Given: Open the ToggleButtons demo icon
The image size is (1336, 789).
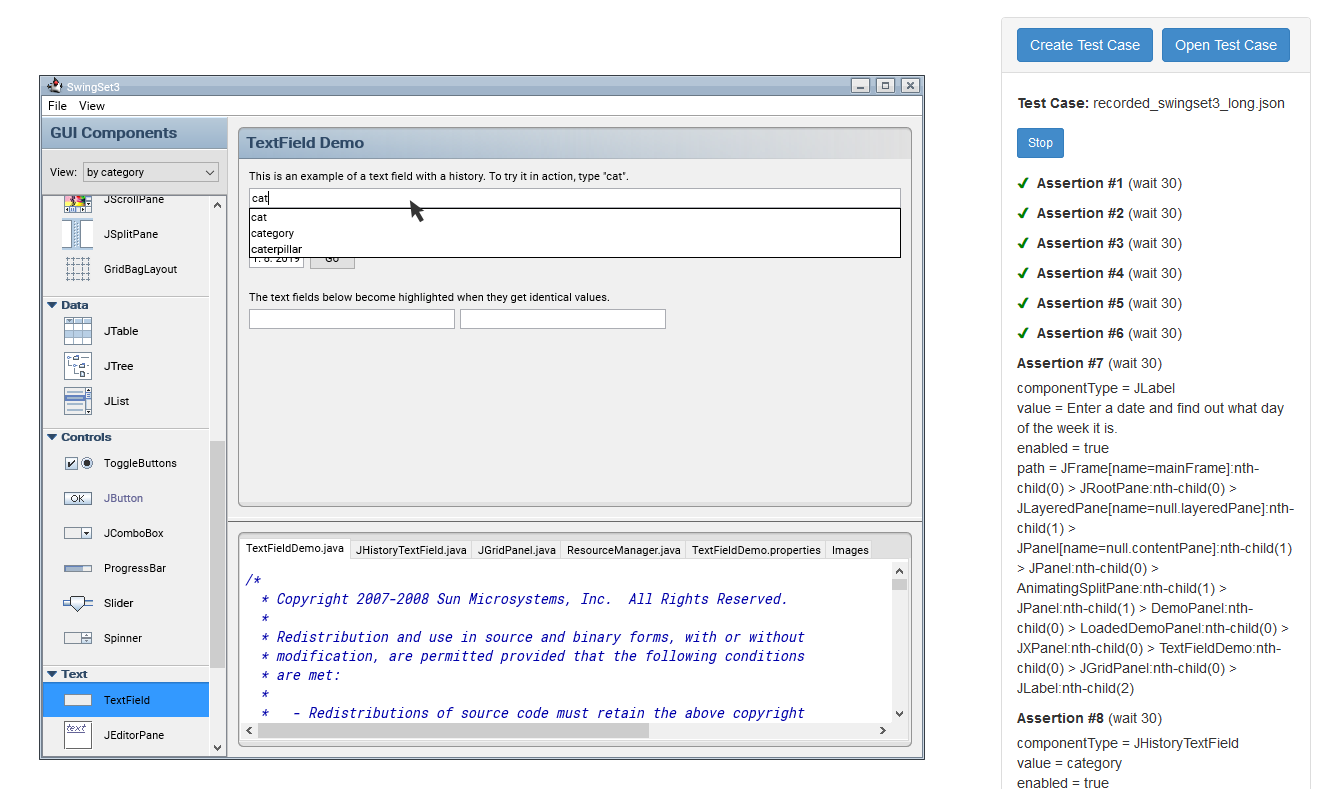Looking at the screenshot, I should 77,463.
